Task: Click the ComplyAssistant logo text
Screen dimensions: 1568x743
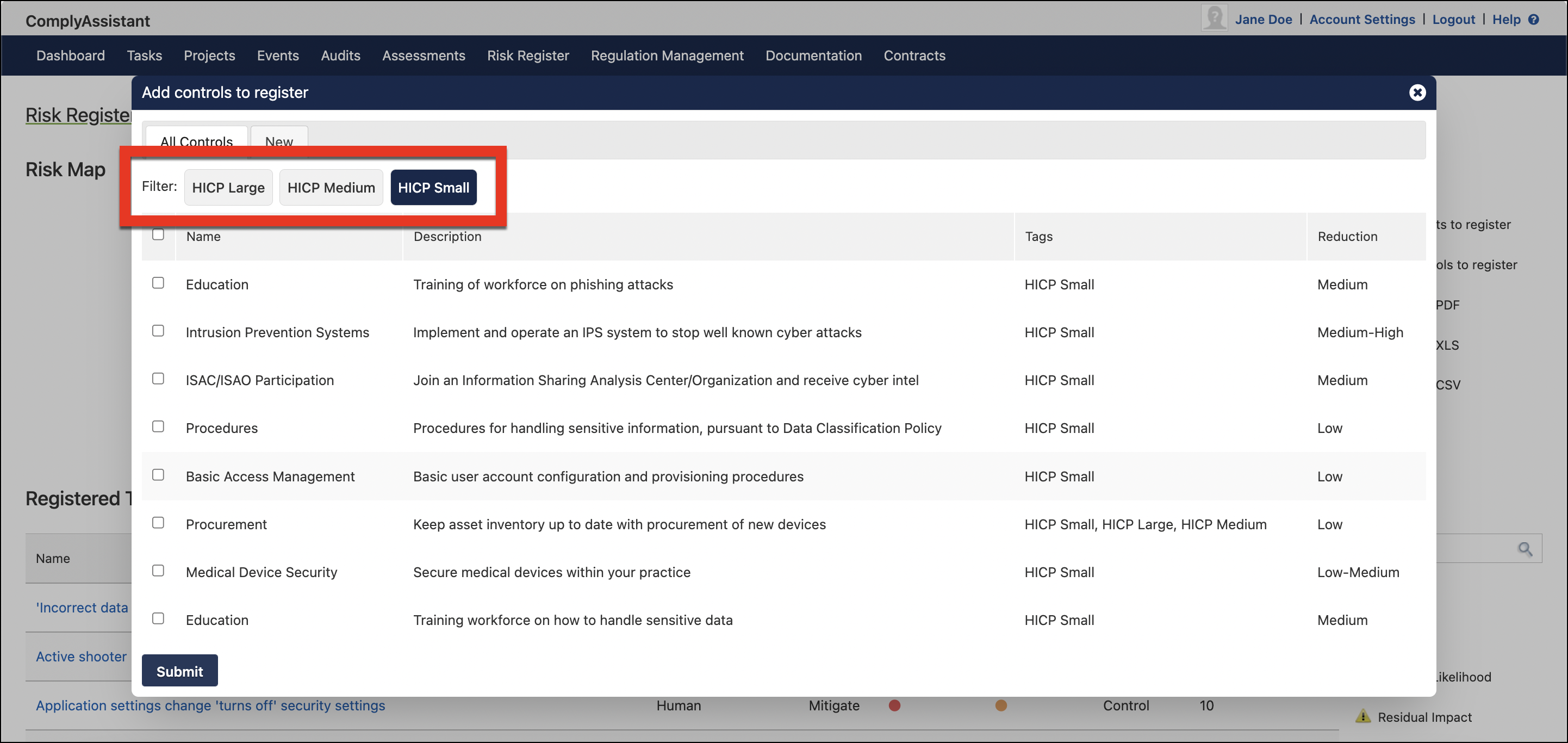Action: point(88,21)
